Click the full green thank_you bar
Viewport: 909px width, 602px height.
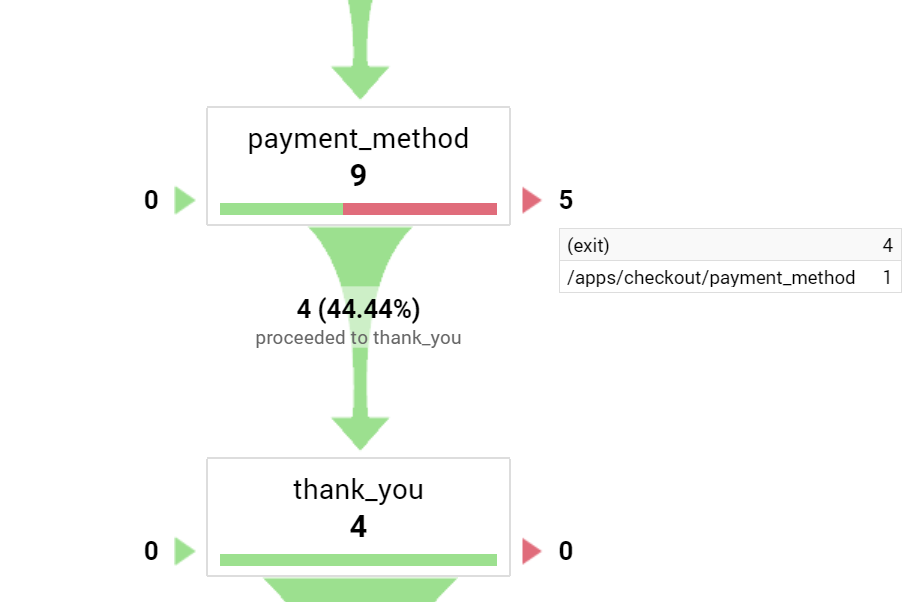[358, 560]
